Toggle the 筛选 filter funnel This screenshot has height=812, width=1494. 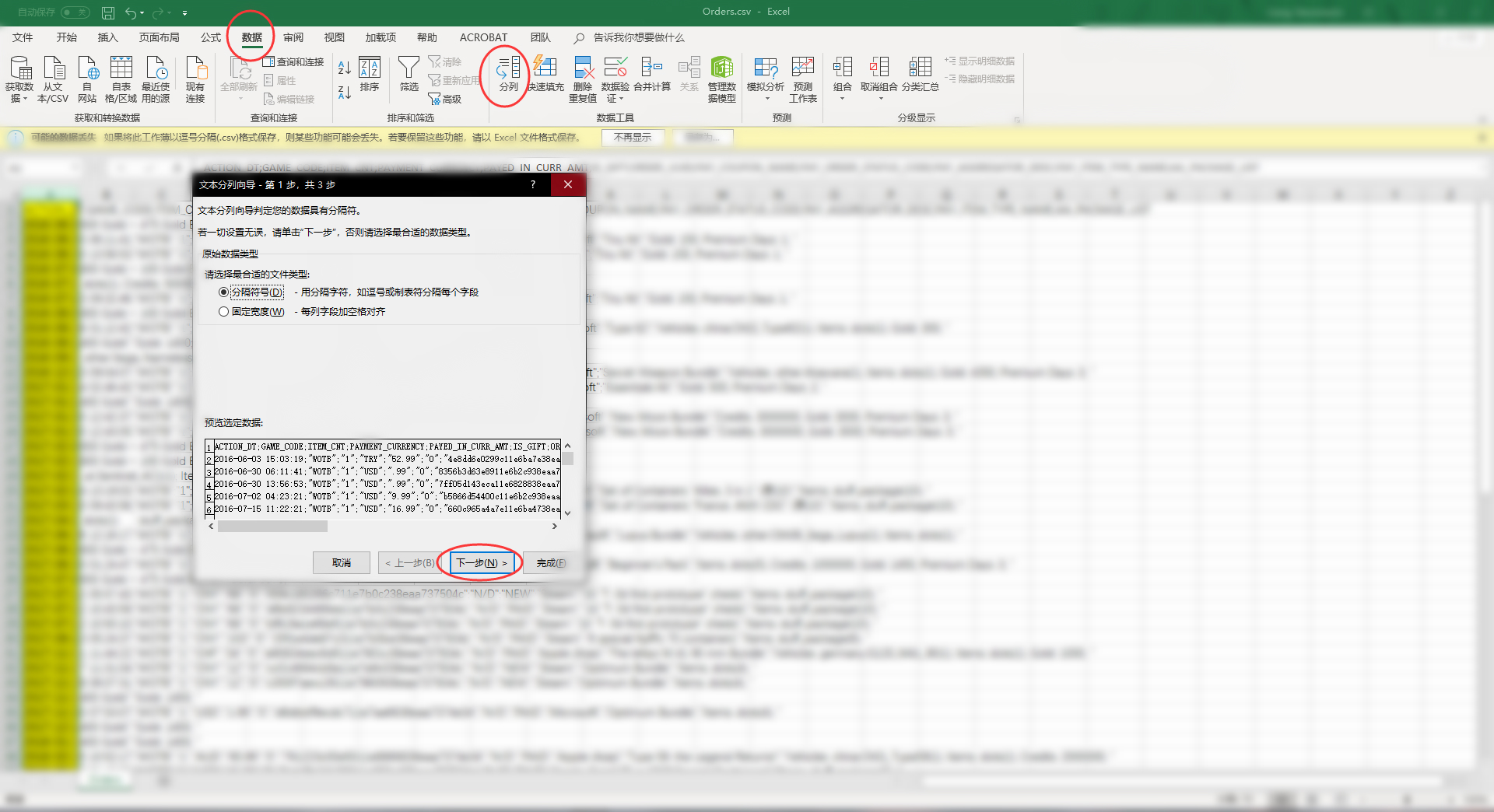(x=409, y=75)
